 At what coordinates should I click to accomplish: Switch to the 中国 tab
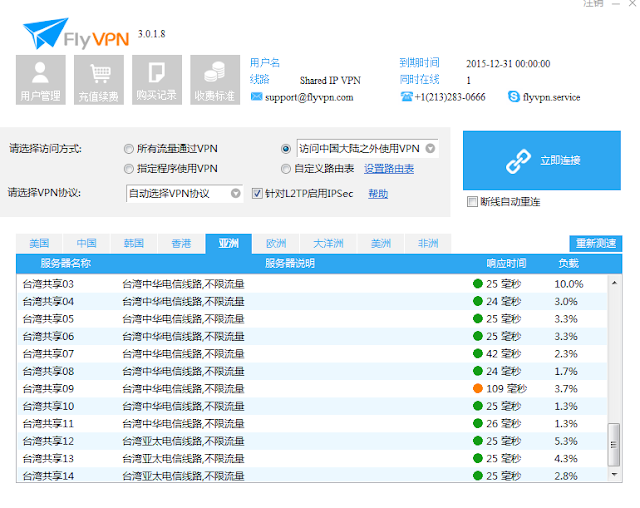pos(87,244)
